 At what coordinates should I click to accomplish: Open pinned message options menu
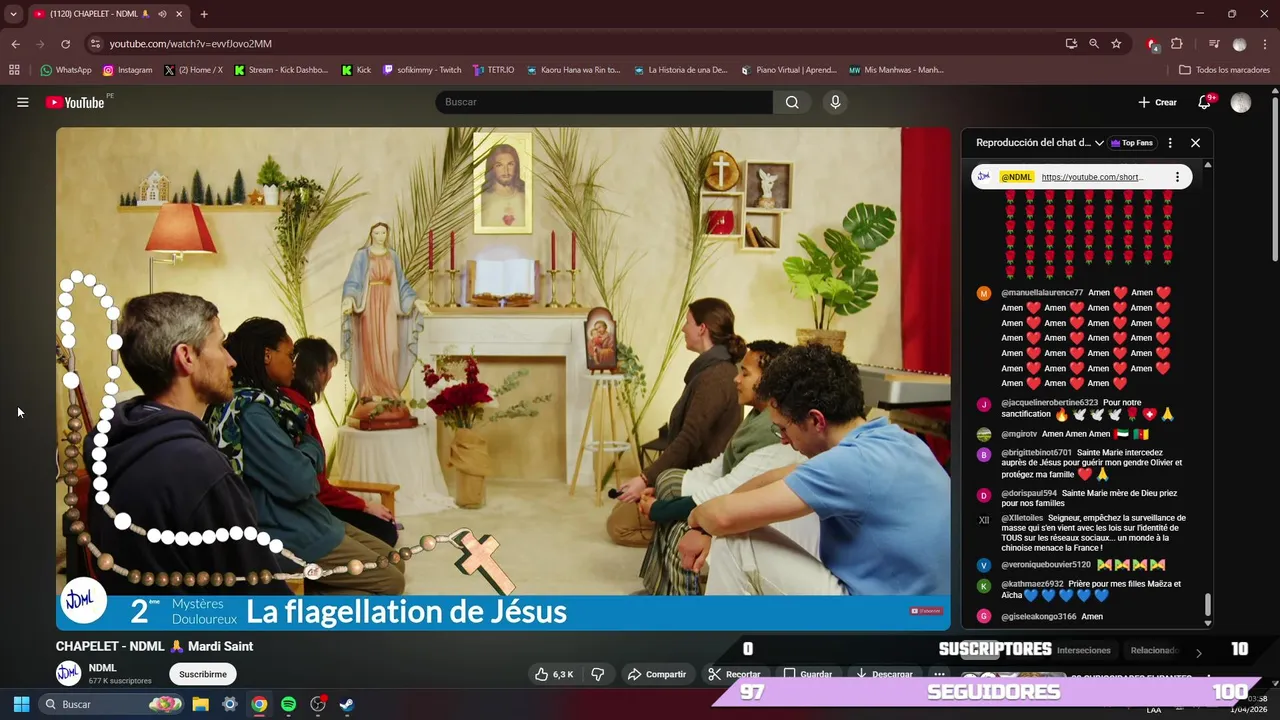[x=1177, y=177]
